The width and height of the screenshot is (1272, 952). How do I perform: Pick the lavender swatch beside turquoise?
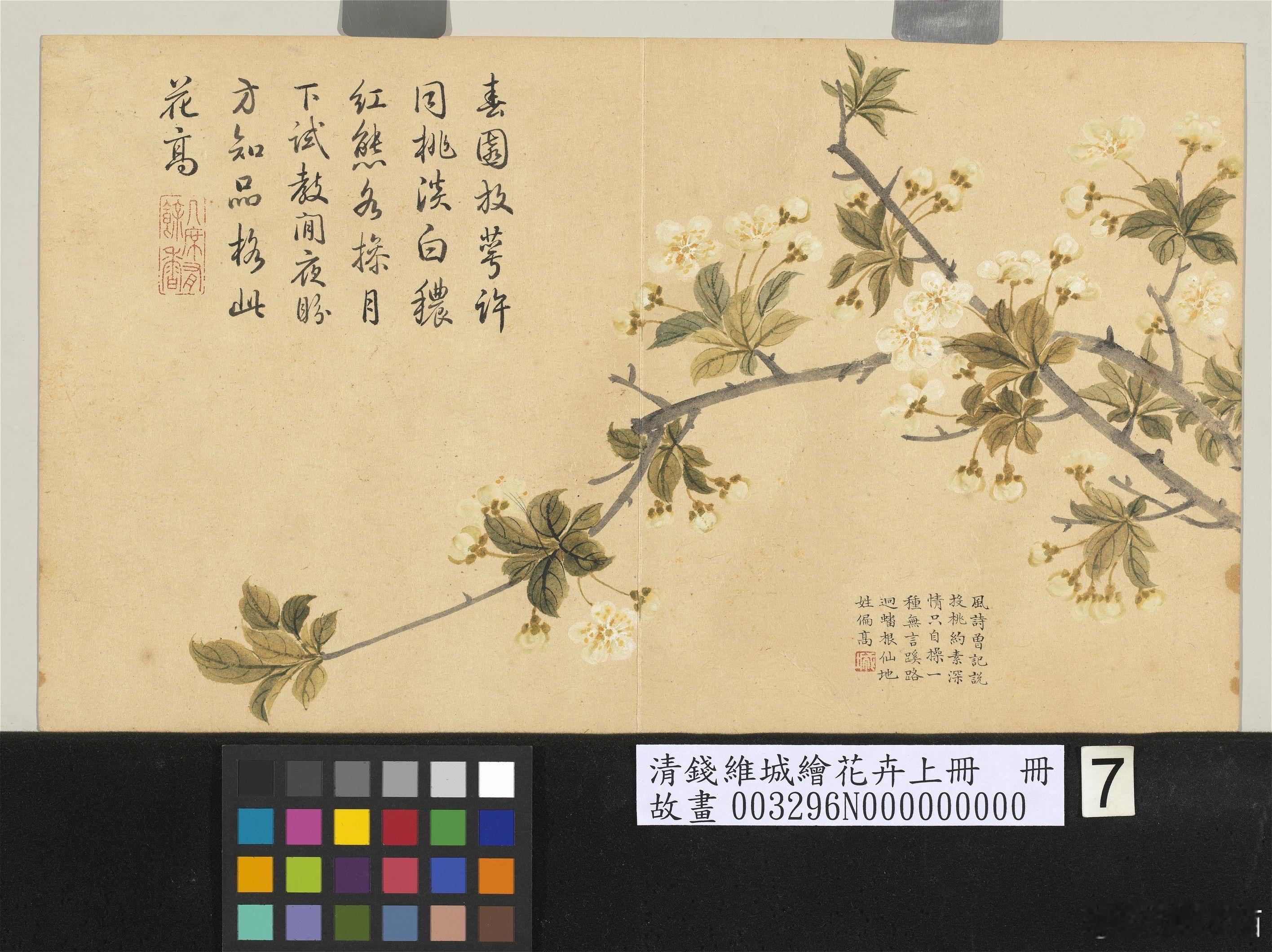304,923
